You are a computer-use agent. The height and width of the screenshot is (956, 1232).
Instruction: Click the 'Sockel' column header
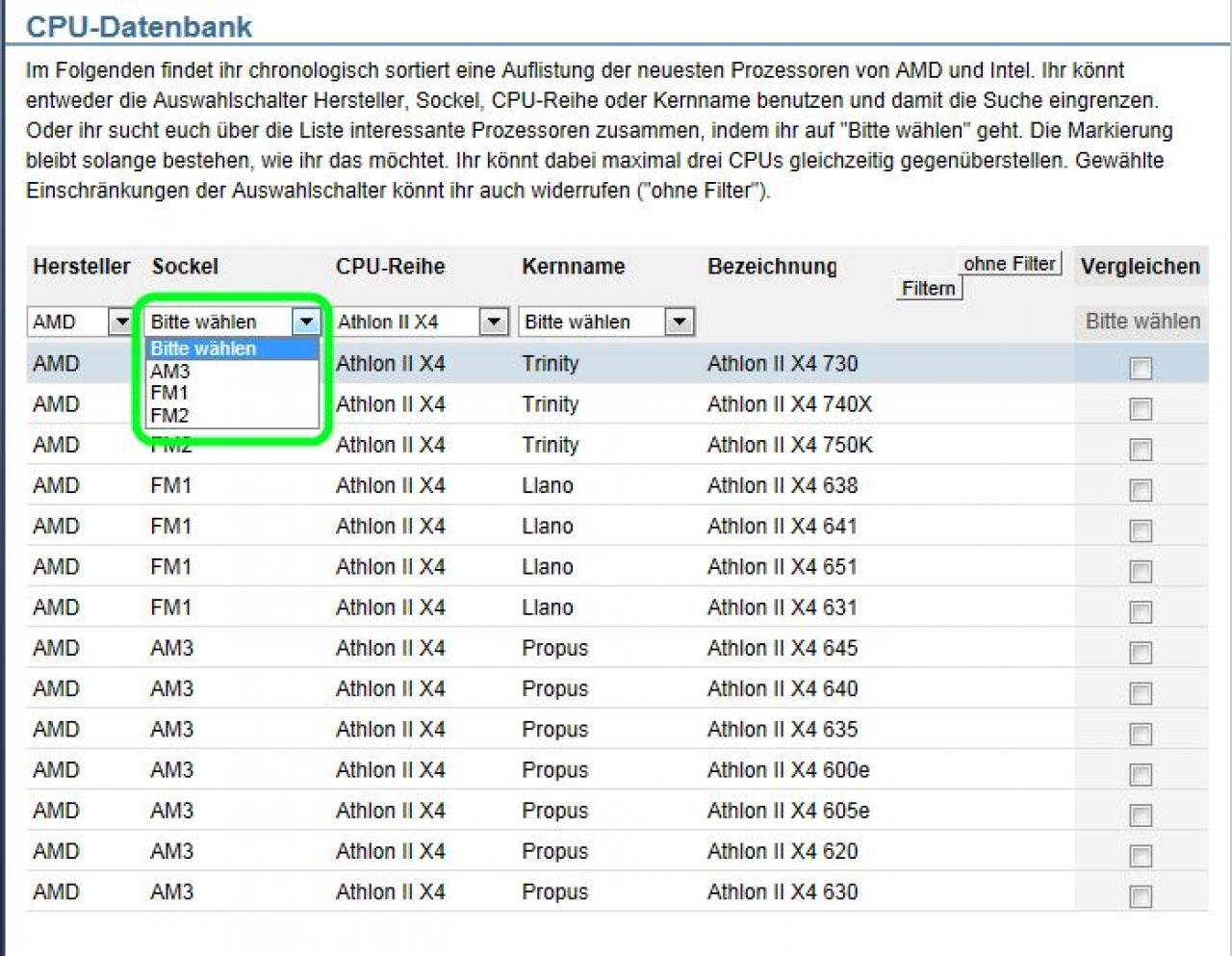pyautogui.click(x=185, y=267)
